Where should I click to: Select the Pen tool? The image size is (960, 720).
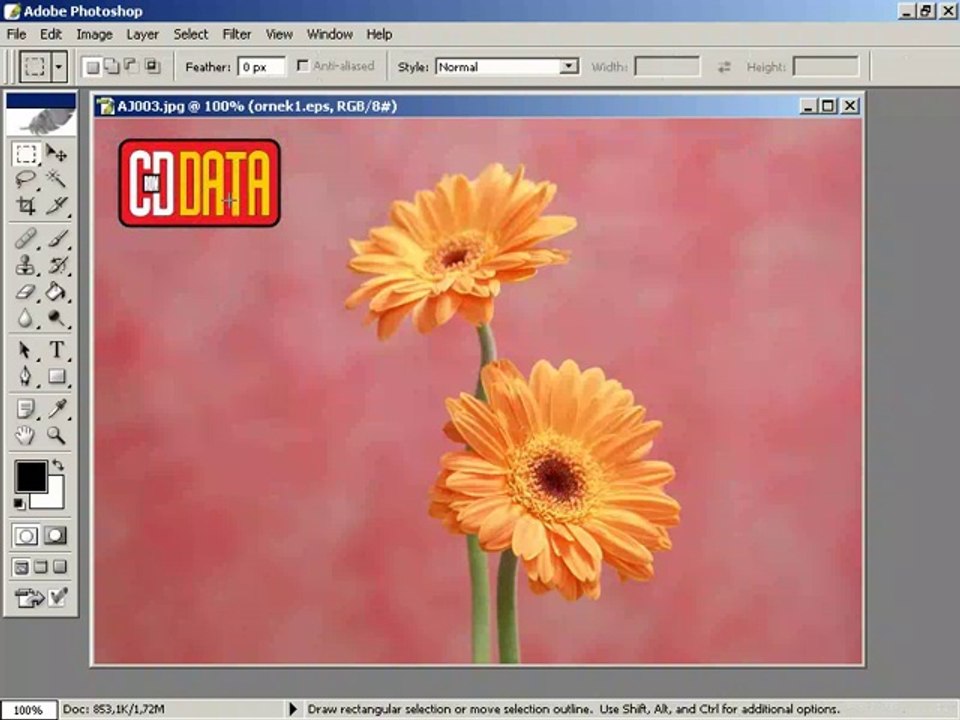pos(26,376)
